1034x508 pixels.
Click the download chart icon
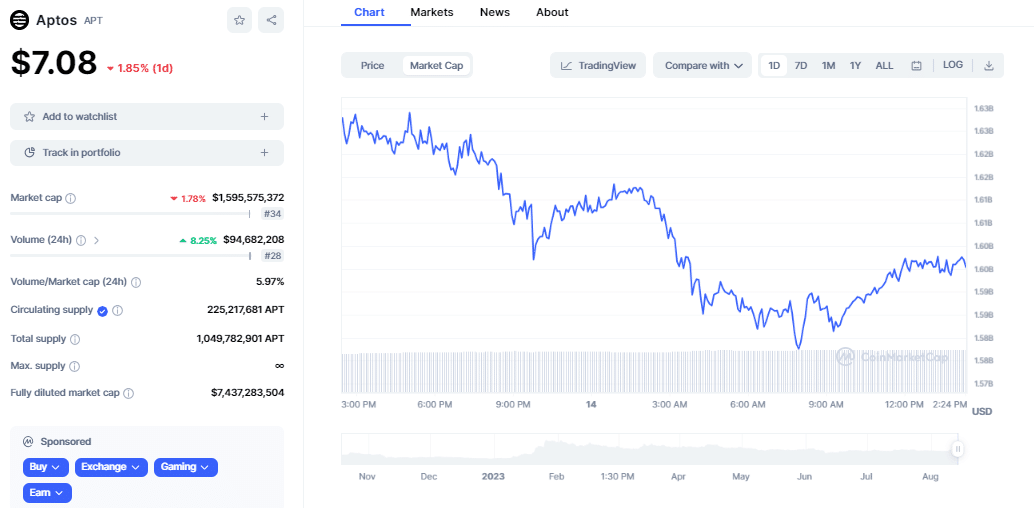(988, 65)
